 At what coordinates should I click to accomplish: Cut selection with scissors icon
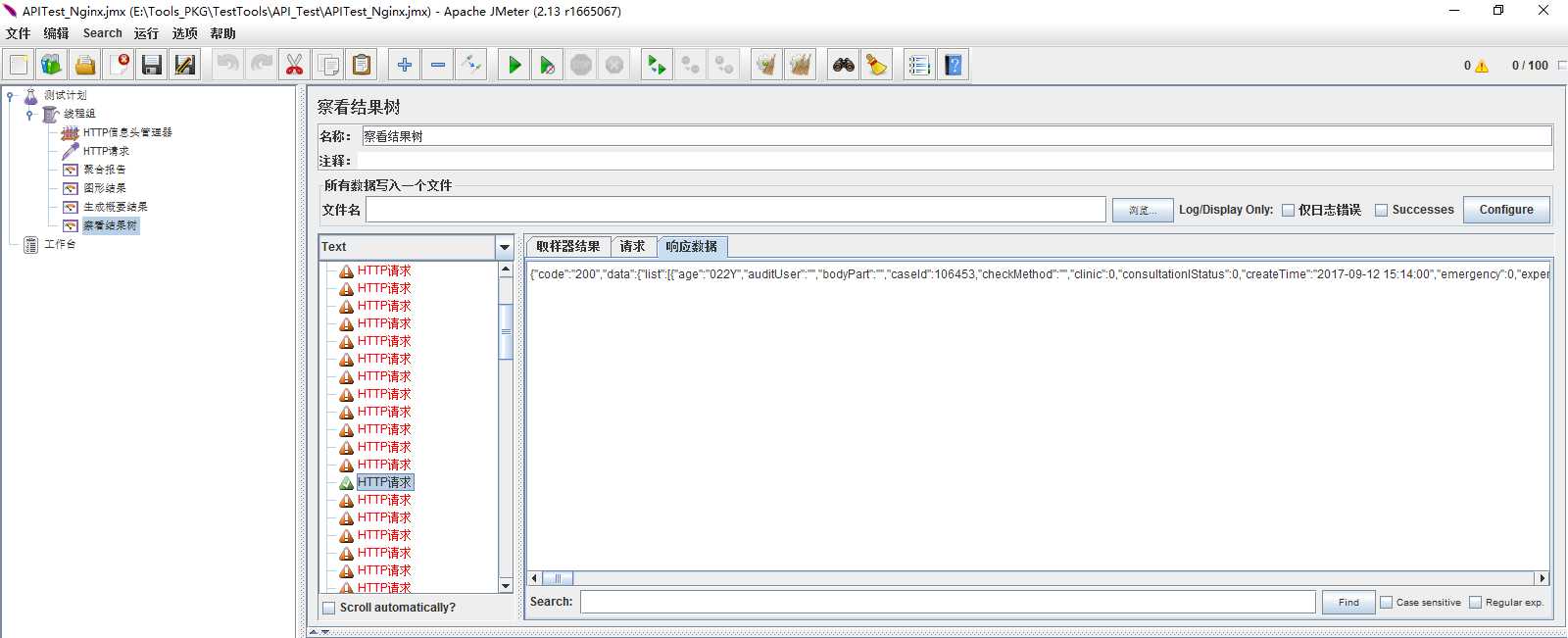(x=294, y=65)
